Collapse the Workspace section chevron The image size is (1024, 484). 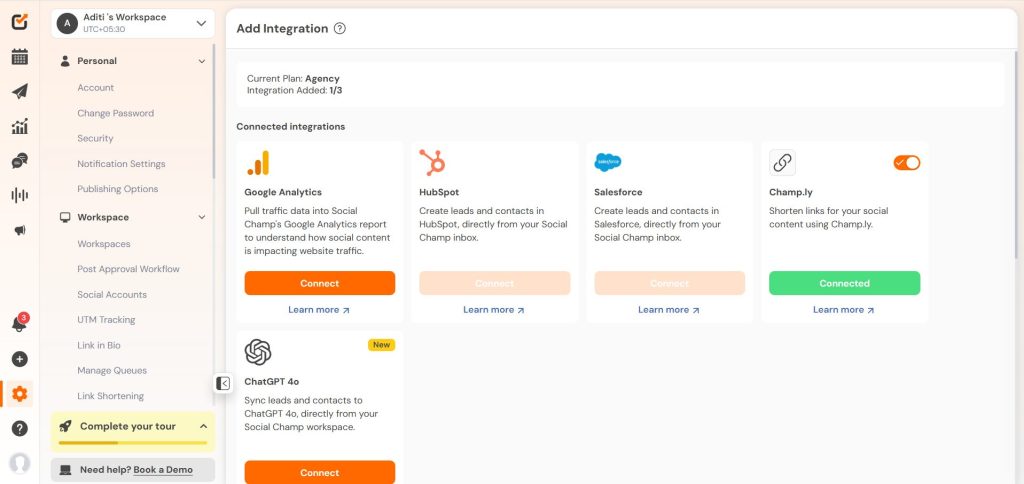click(x=202, y=218)
